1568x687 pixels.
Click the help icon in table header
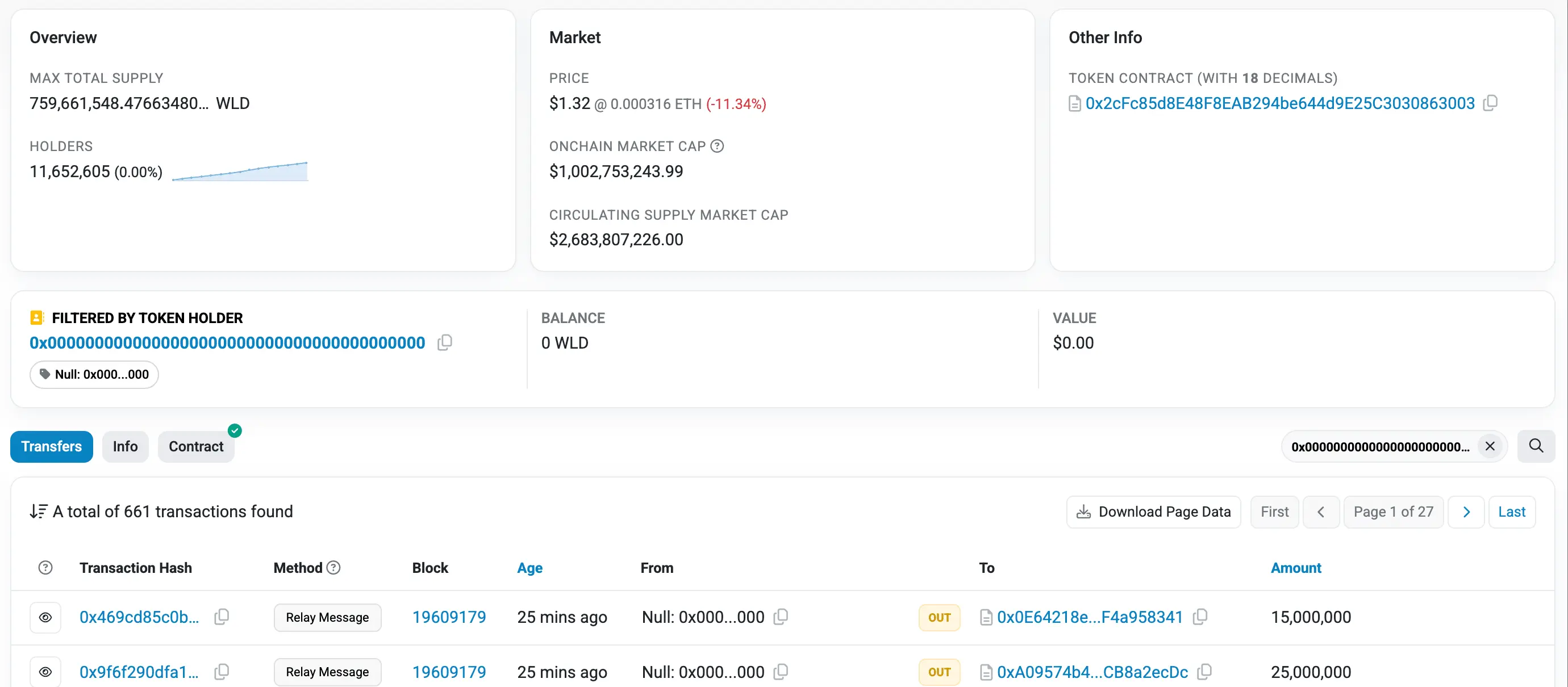[x=45, y=568]
